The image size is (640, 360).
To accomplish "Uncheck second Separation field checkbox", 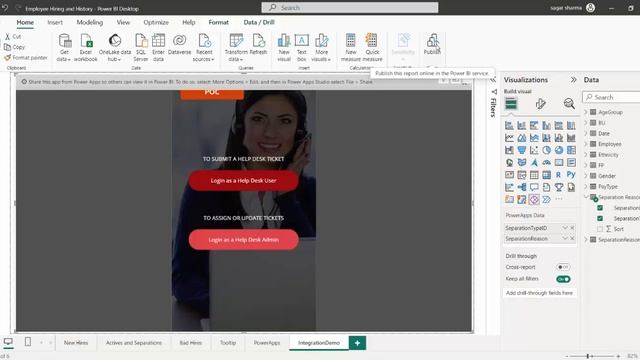I will pyautogui.click(x=600, y=218).
